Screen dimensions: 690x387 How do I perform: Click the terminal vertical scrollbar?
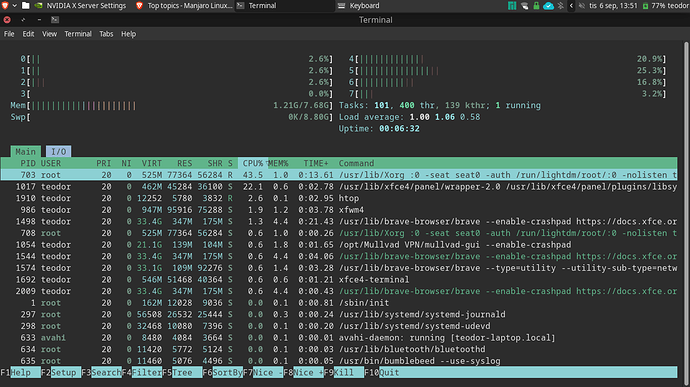coord(686,207)
